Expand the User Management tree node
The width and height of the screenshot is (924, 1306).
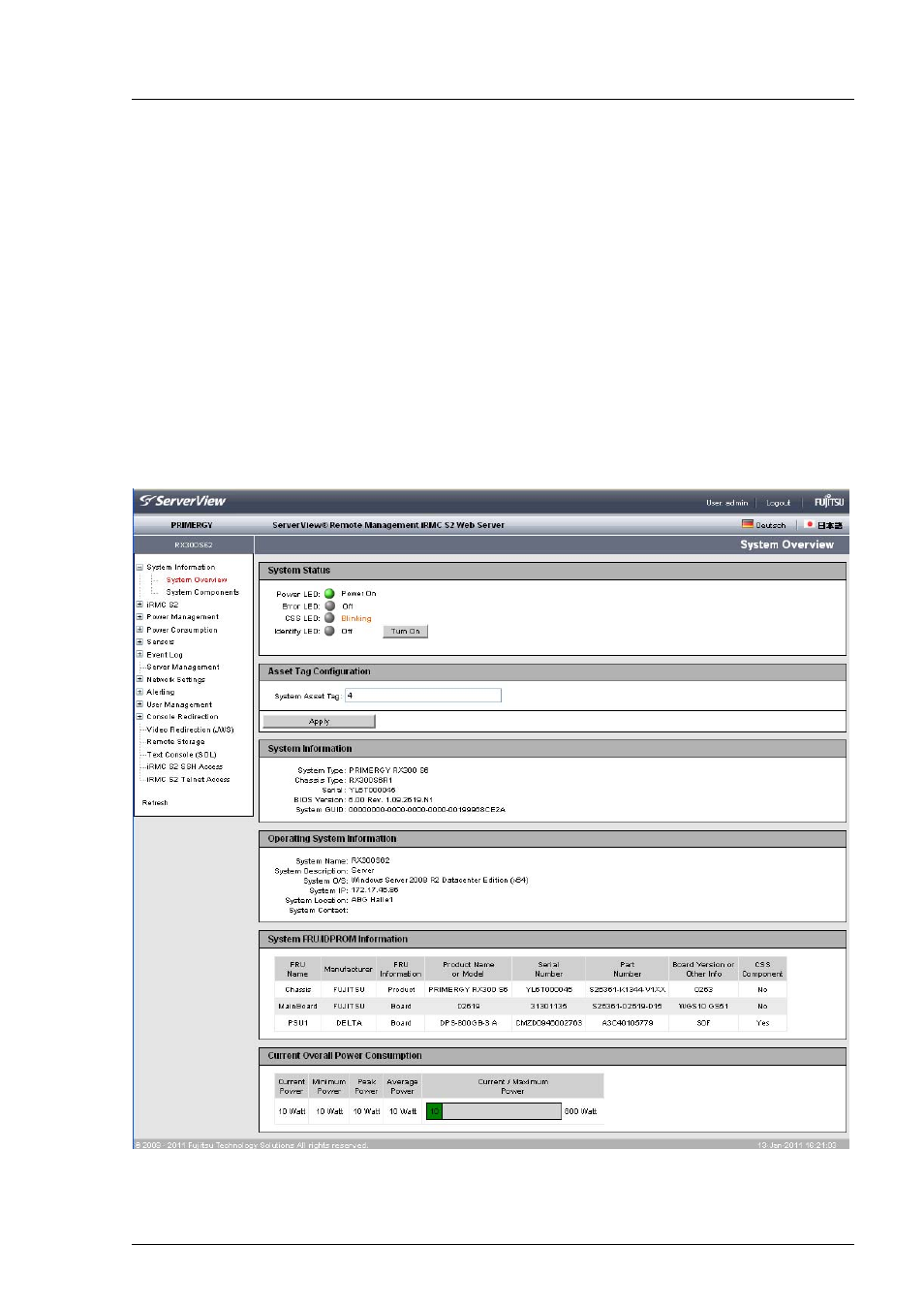point(139,704)
